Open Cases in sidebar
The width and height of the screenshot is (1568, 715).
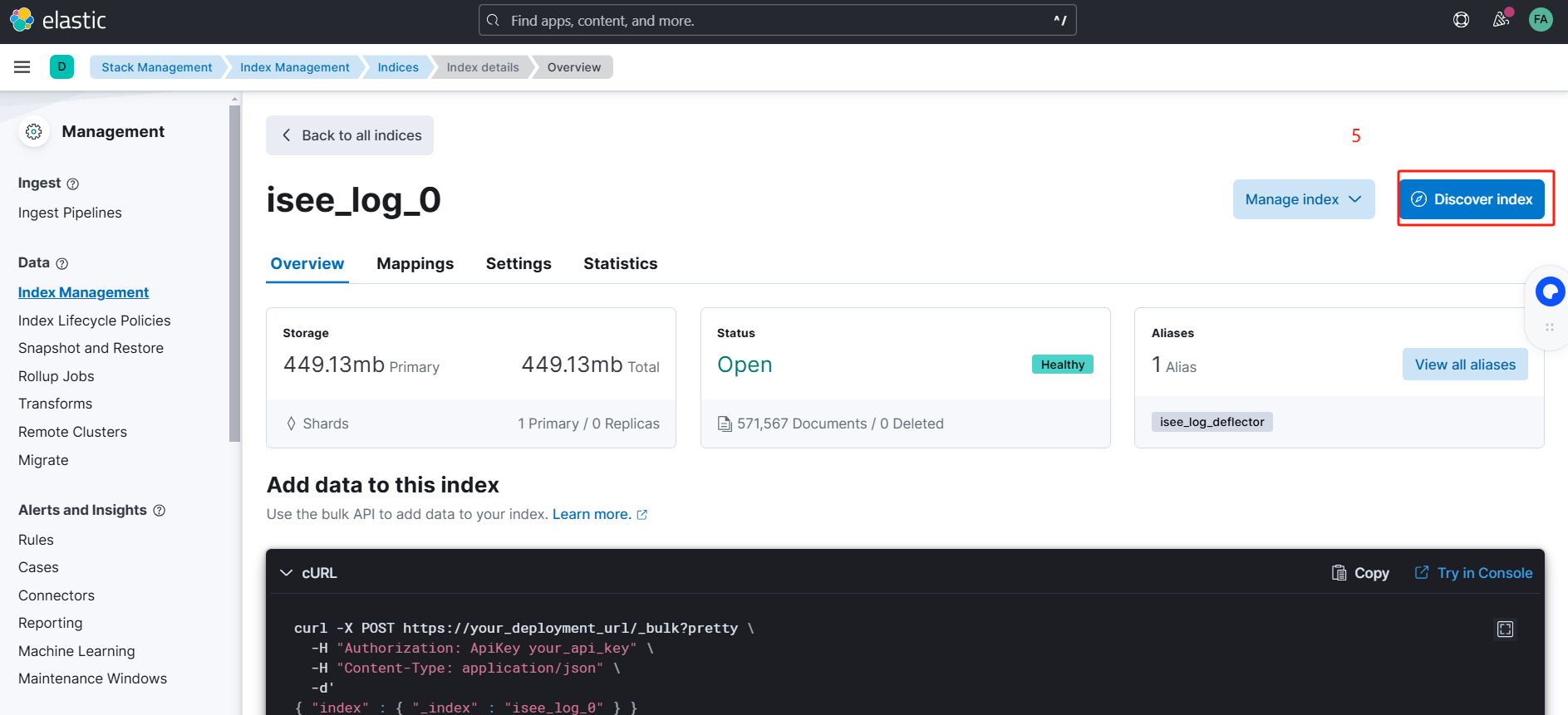point(38,567)
